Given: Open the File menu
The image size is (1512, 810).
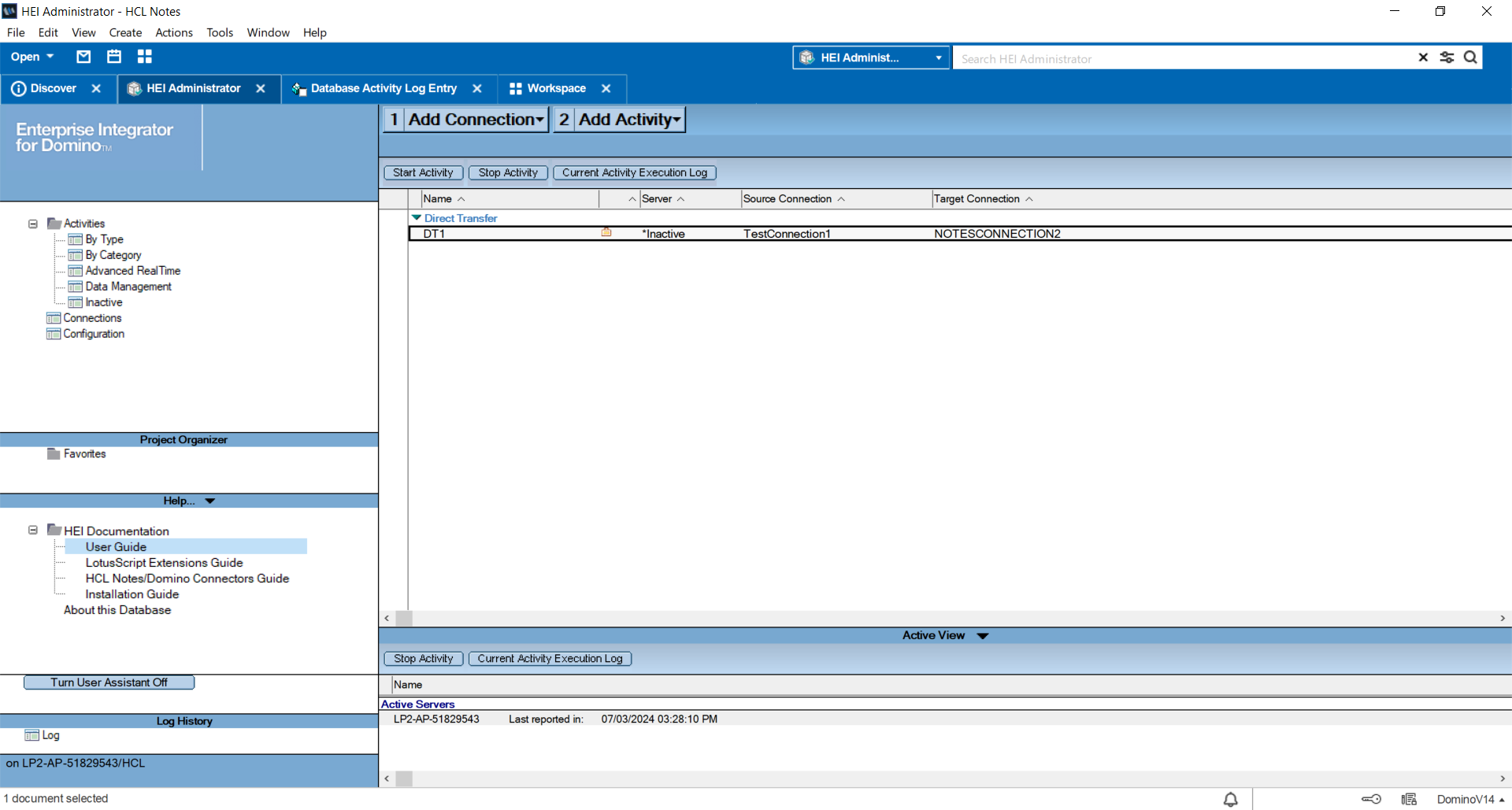Looking at the screenshot, I should point(16,32).
